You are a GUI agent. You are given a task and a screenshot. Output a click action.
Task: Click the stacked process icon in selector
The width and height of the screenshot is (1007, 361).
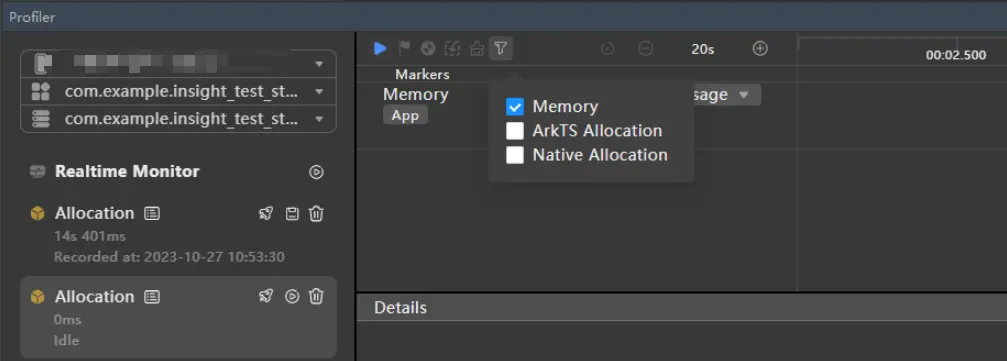tap(41, 119)
